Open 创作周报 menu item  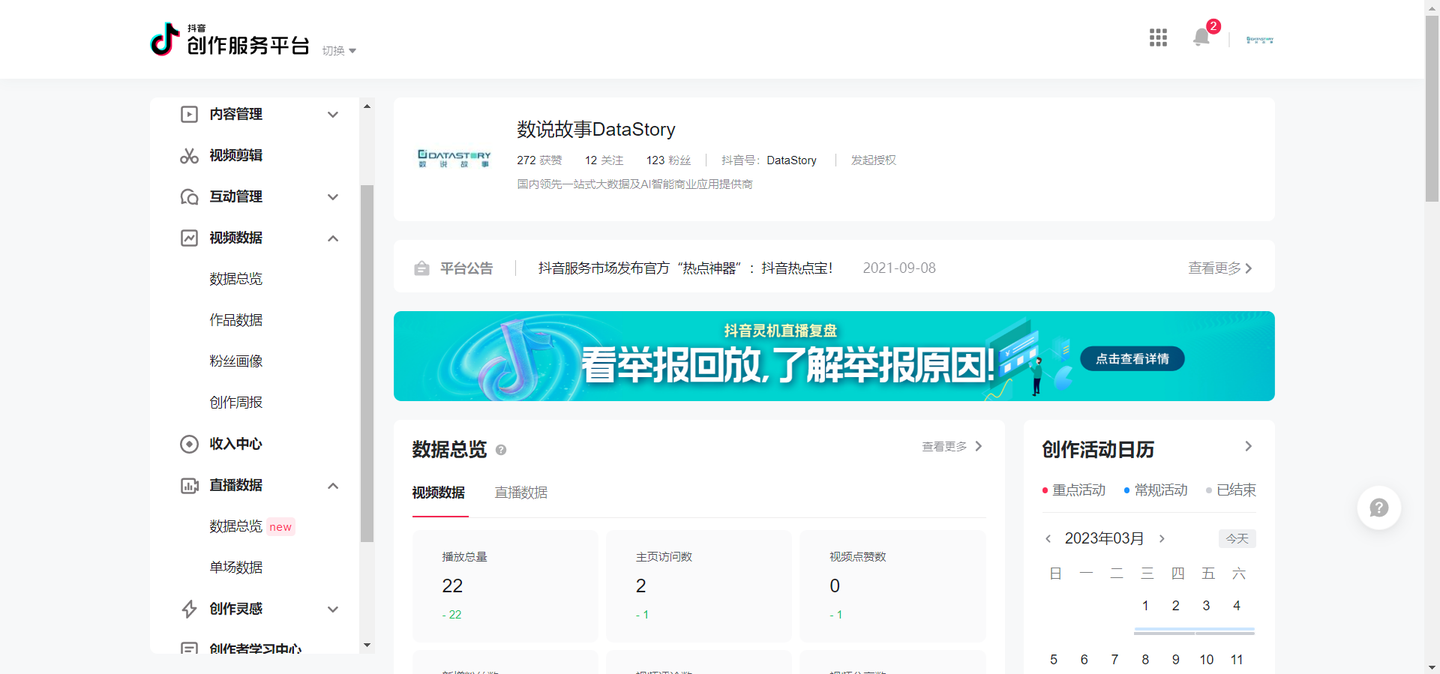(236, 403)
